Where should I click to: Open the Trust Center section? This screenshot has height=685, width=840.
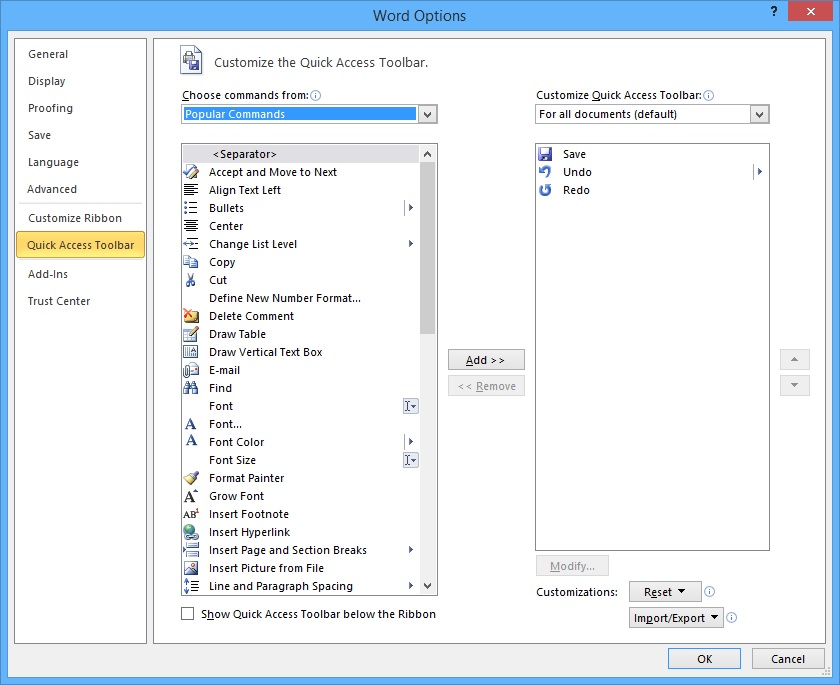click(x=58, y=301)
